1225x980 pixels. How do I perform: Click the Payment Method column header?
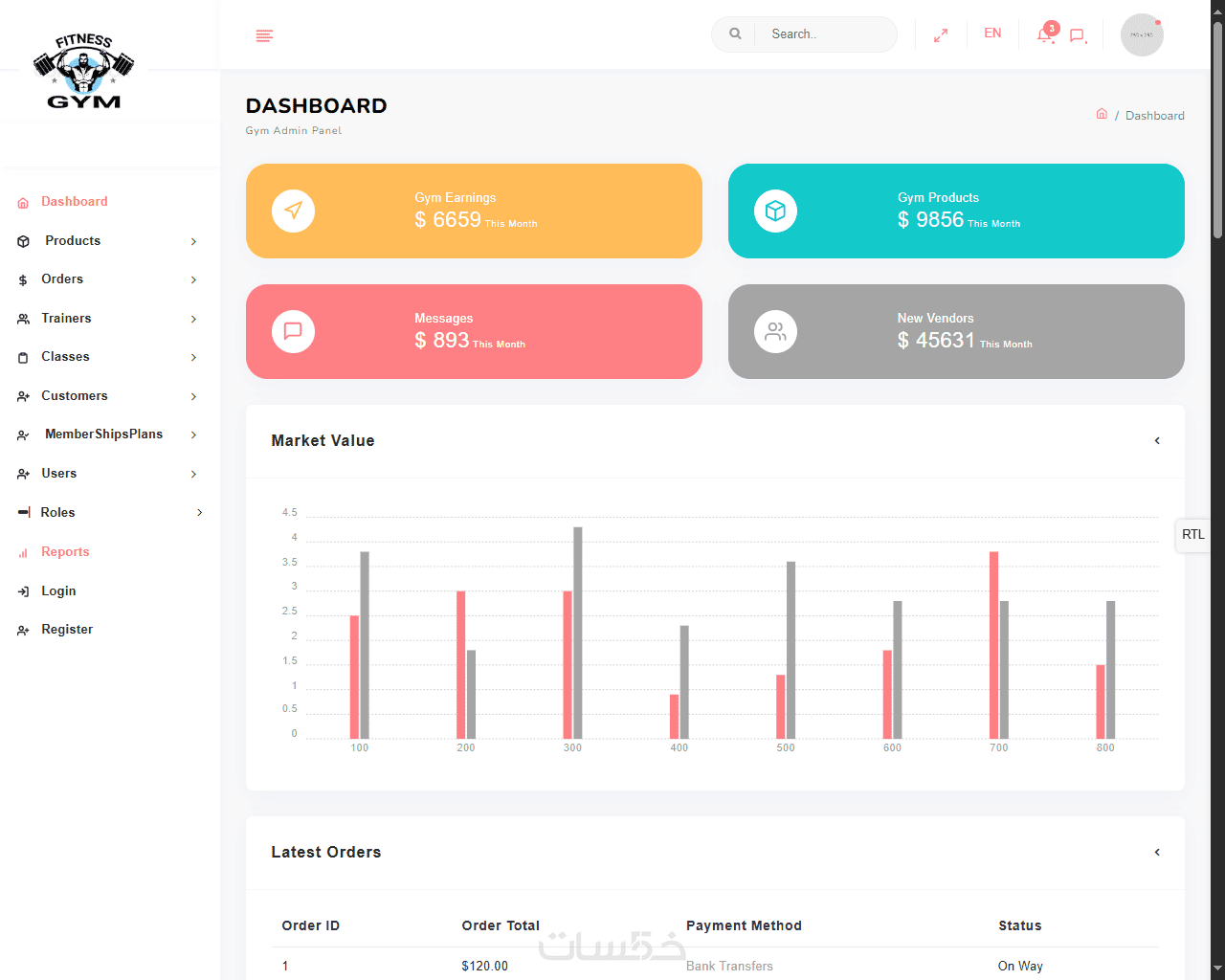pos(744,925)
